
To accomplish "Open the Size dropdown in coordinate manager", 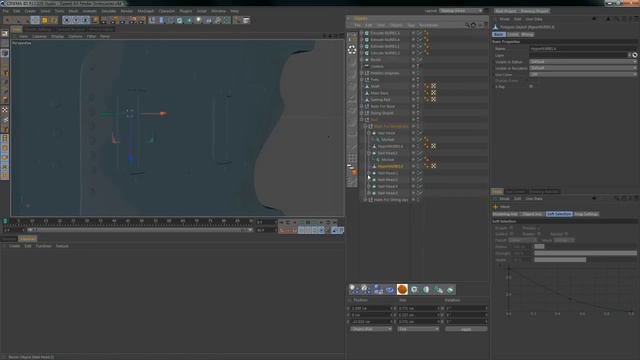I will (x=418, y=329).
